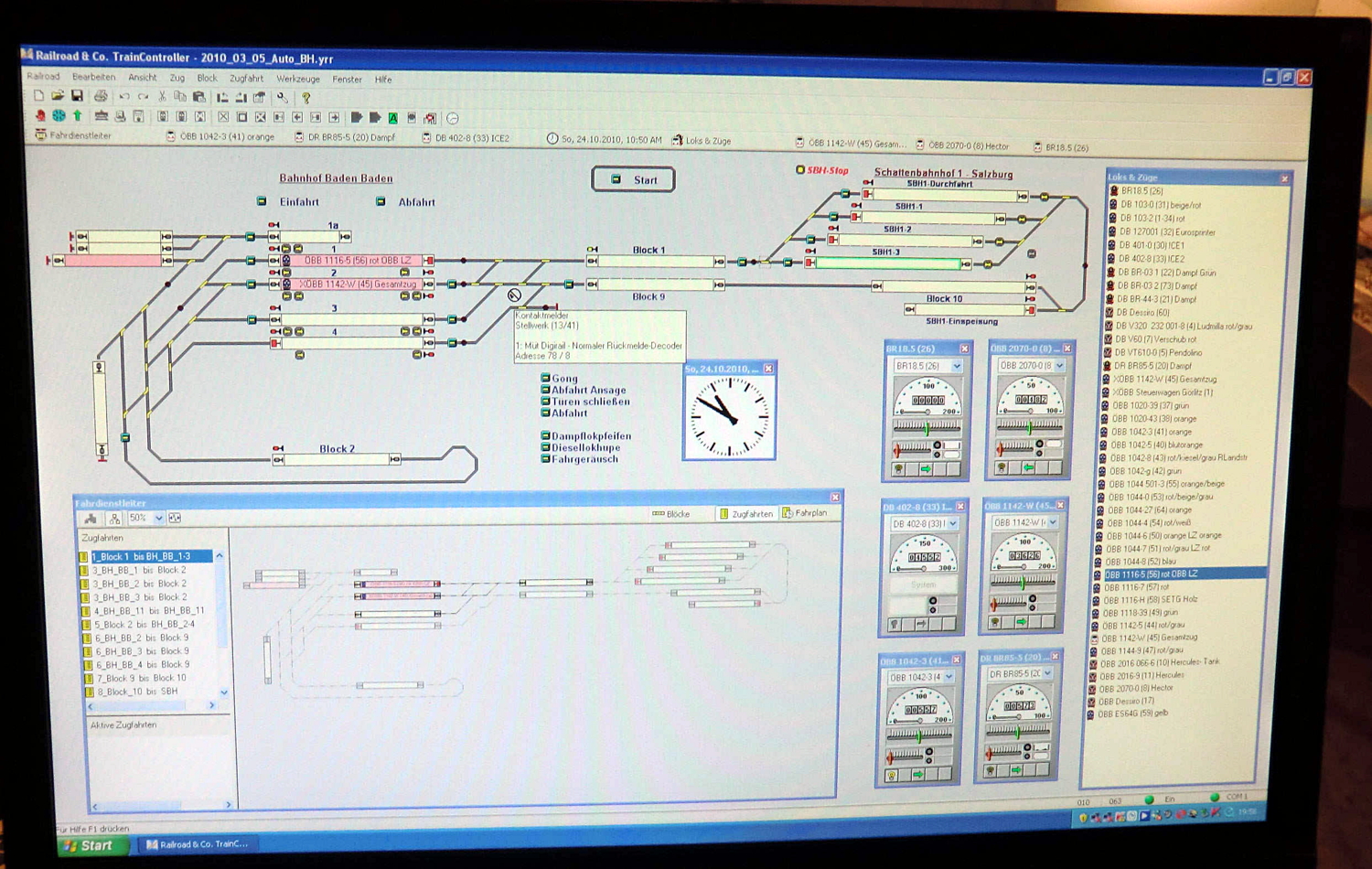The image size is (1372, 869).
Task: Switch to the Zugfahrten tab
Action: click(746, 514)
